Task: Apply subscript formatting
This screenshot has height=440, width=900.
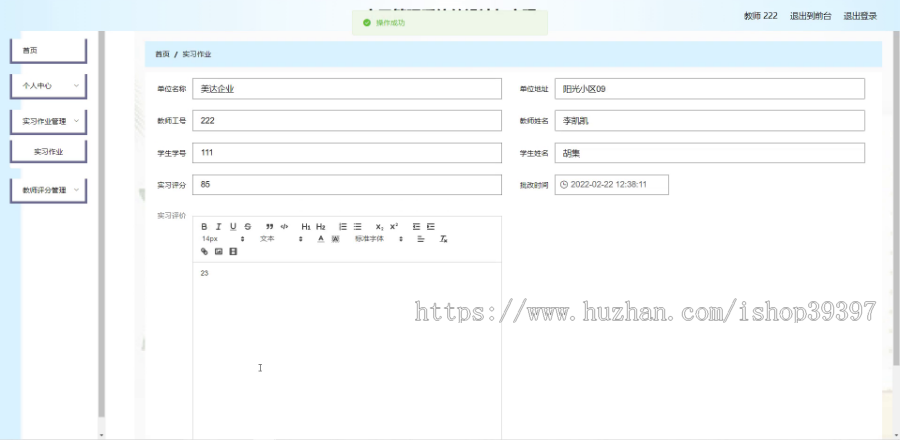Action: tap(379, 227)
